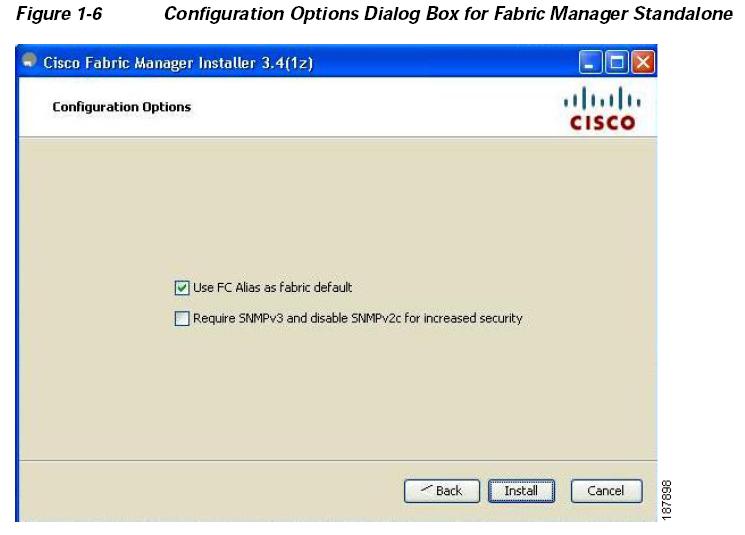Click the installer icon in the title bar
Screen dimensions: 745x535
29,61
